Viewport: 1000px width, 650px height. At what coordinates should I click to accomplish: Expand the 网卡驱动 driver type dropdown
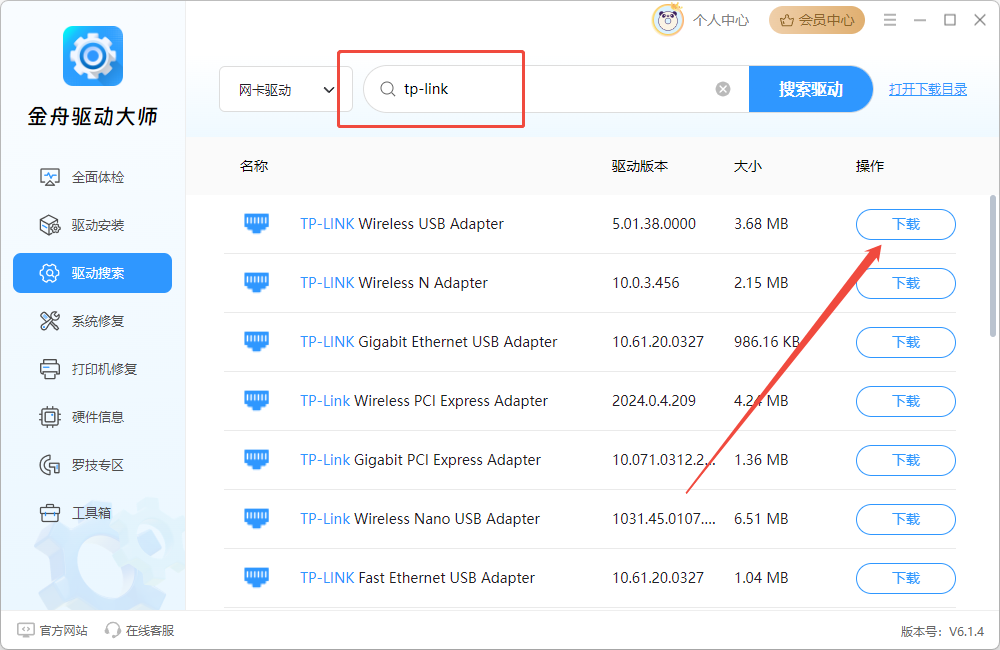[286, 89]
